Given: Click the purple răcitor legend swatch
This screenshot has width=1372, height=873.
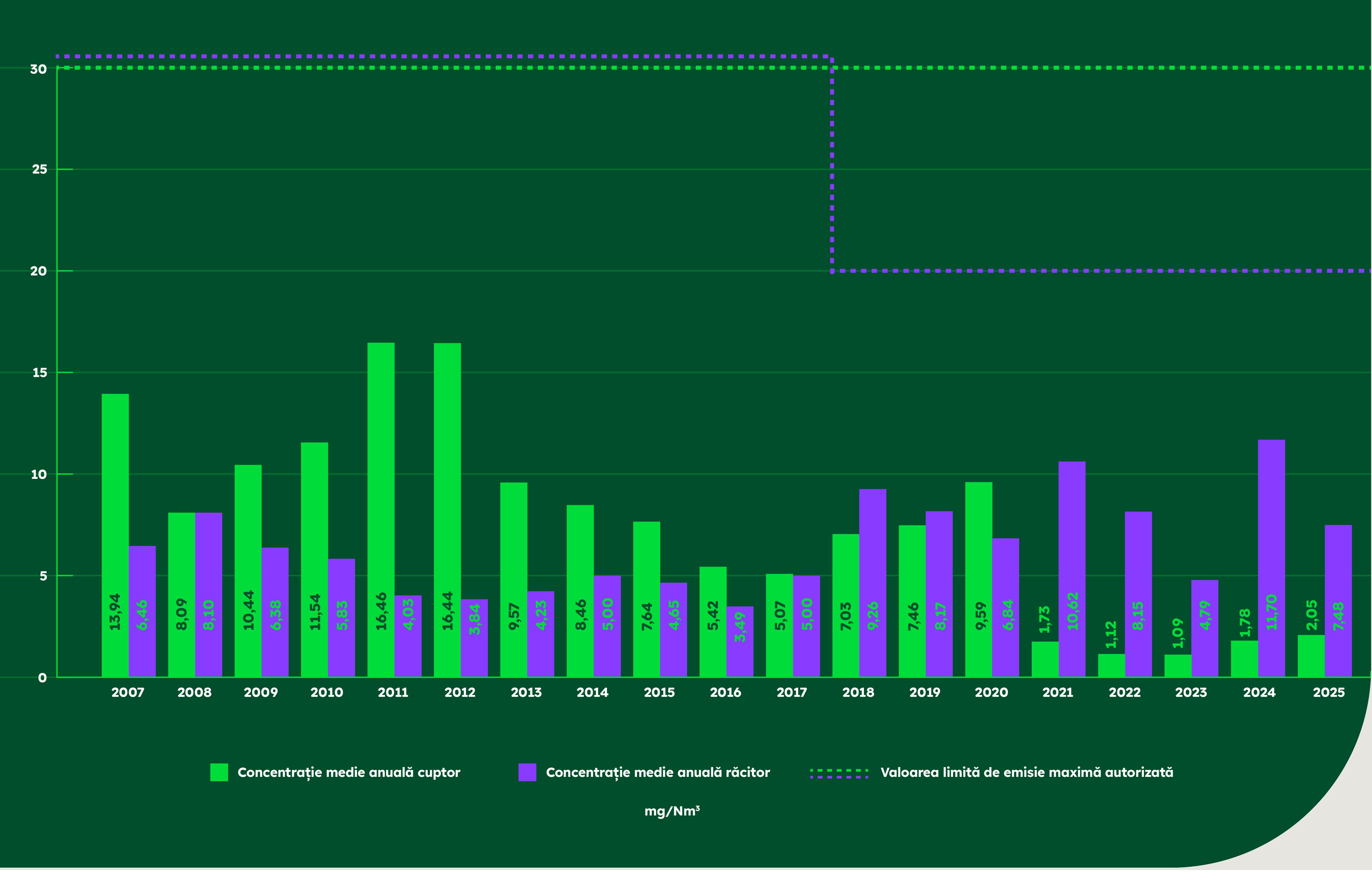Looking at the screenshot, I should (527, 772).
